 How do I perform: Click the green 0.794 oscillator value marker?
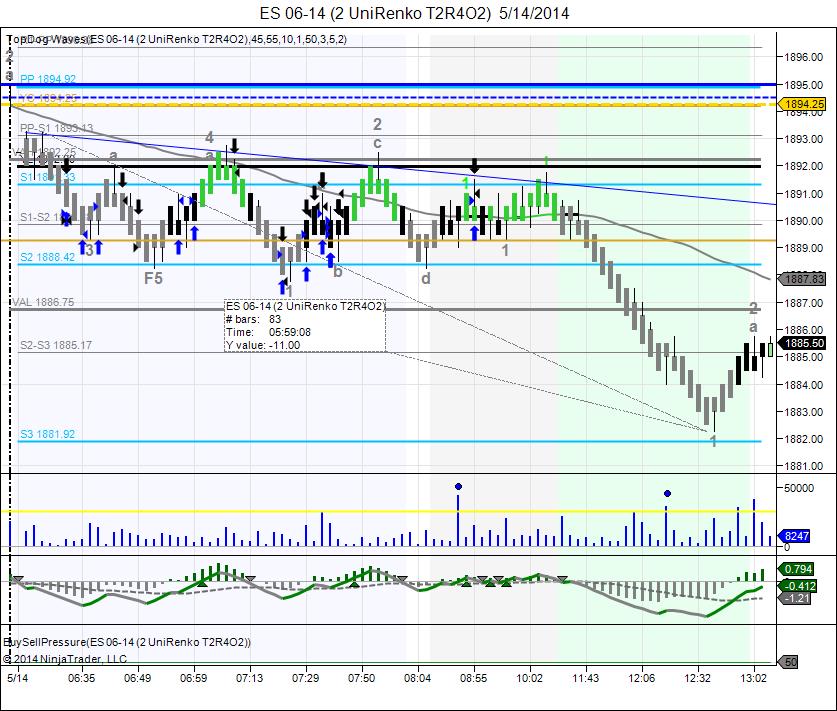point(797,569)
